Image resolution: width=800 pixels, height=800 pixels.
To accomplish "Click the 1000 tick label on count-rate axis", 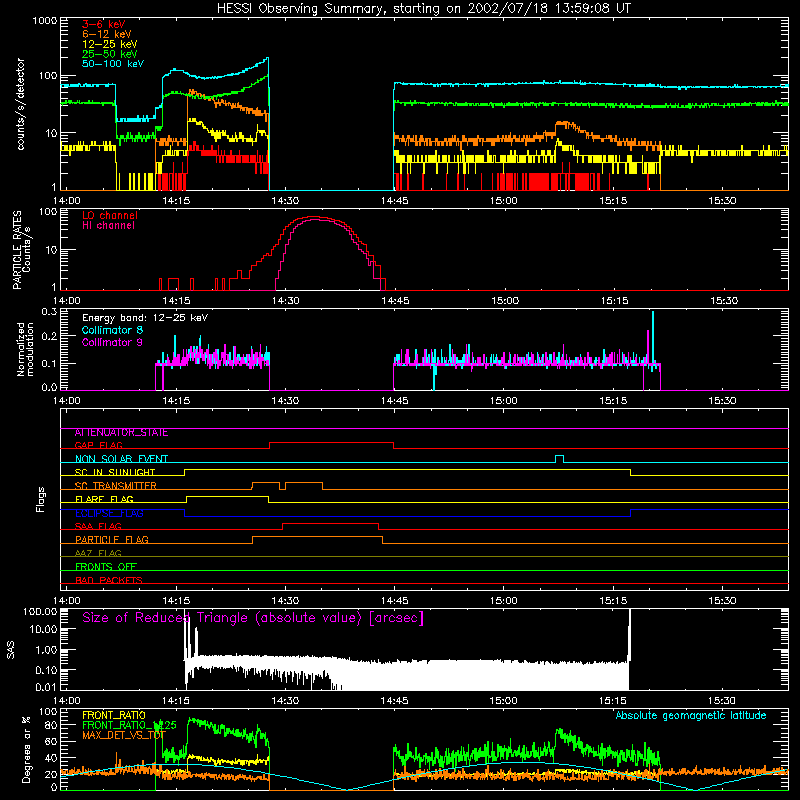I will [x=44, y=21].
